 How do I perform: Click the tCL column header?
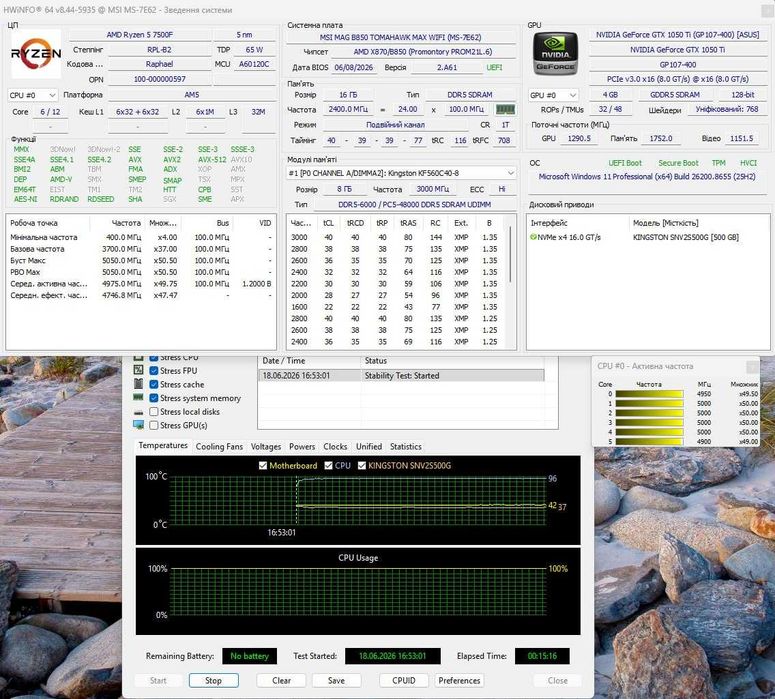click(x=328, y=223)
